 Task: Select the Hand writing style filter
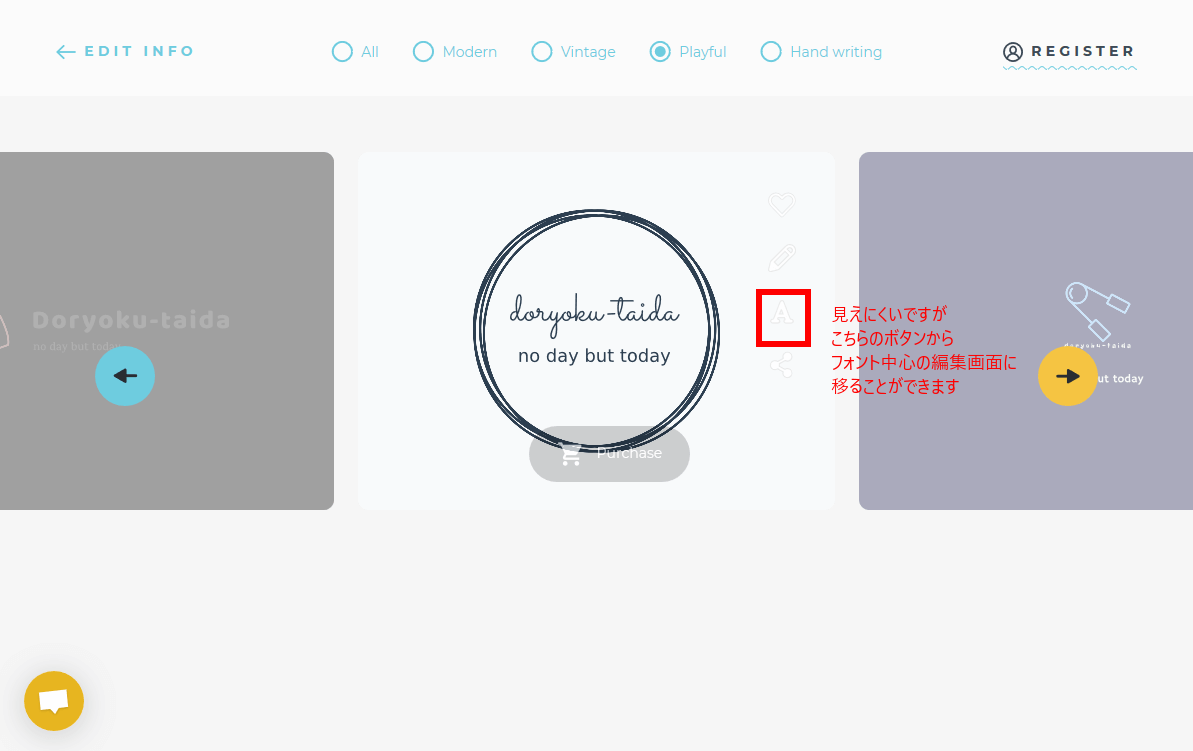coord(771,52)
